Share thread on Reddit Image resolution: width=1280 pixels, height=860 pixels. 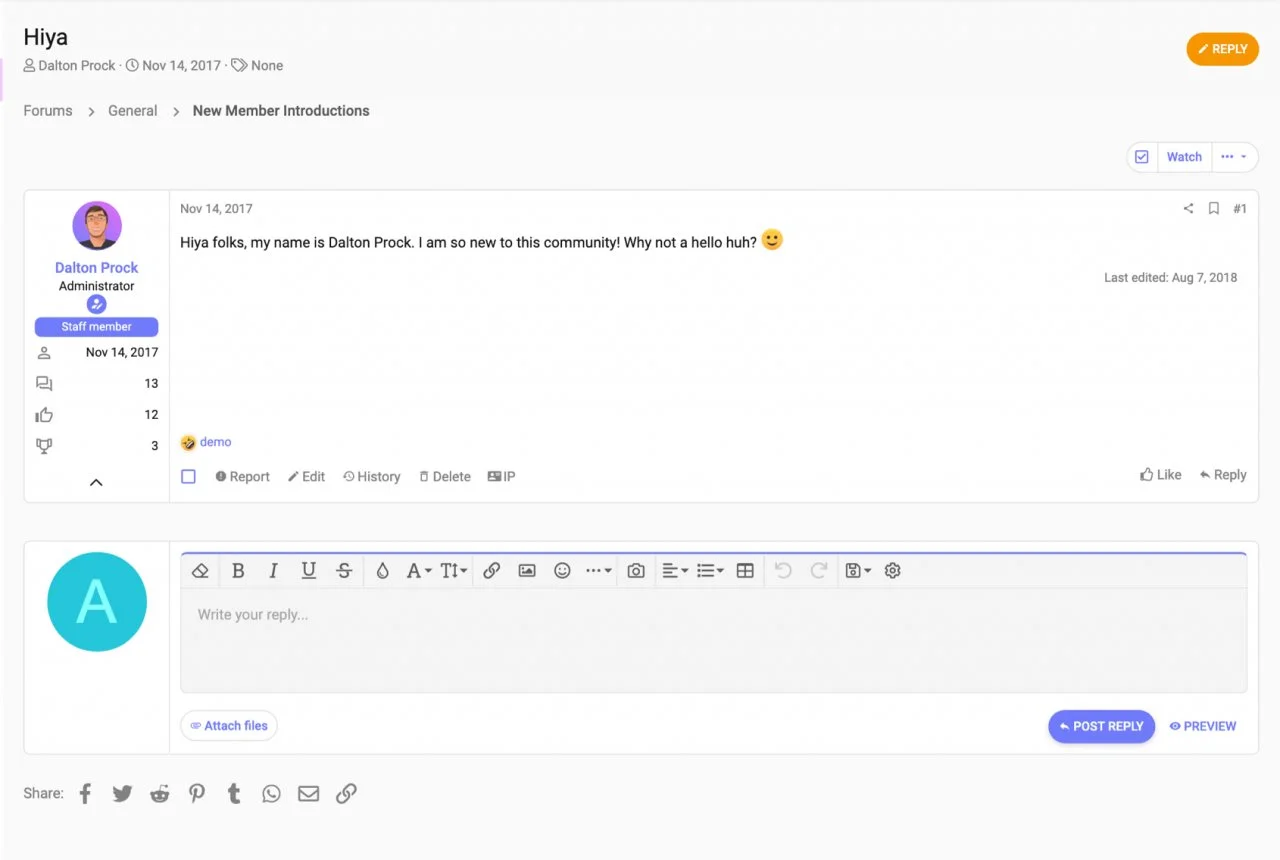tap(160, 793)
